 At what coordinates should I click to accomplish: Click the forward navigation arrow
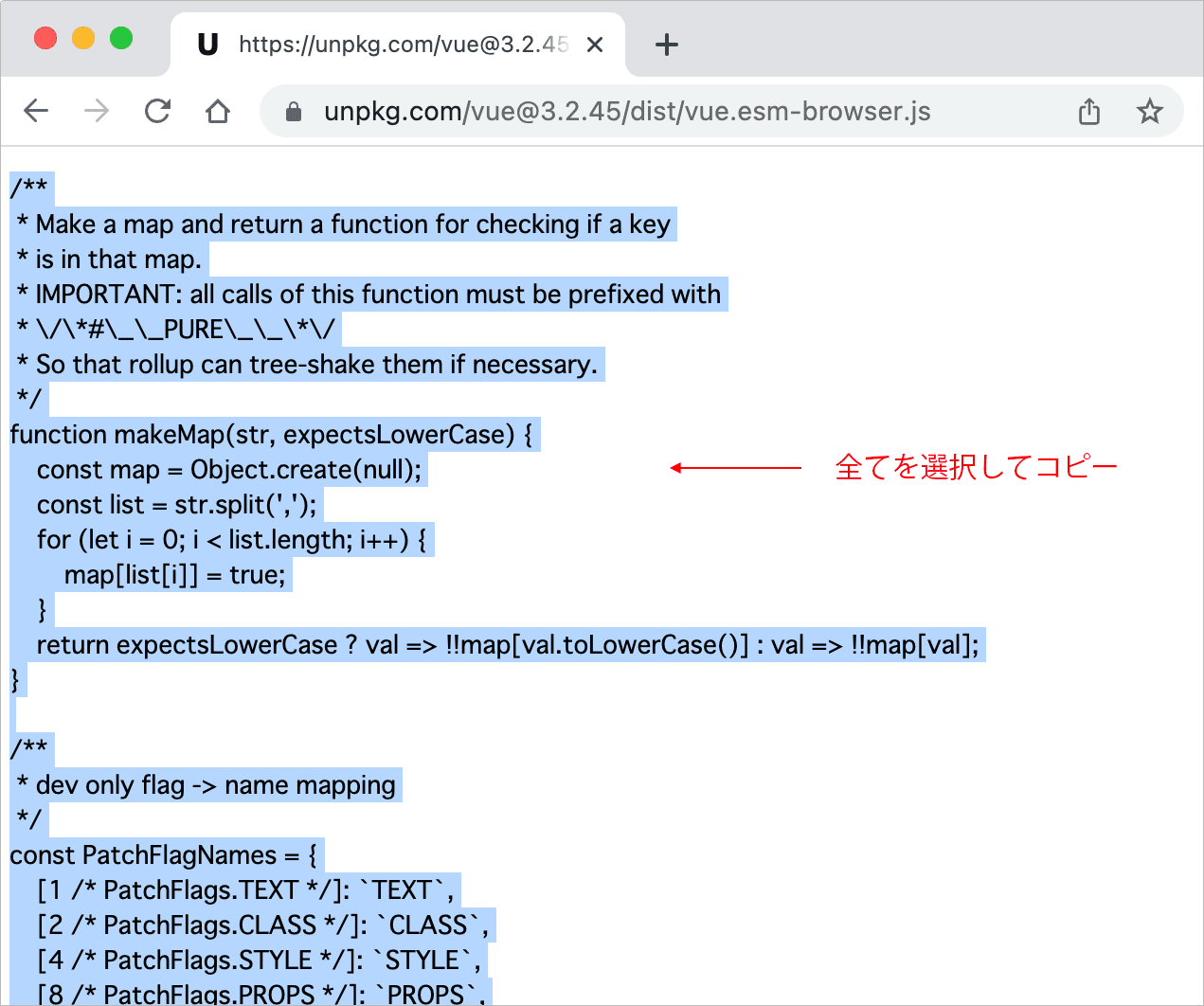click(x=96, y=111)
